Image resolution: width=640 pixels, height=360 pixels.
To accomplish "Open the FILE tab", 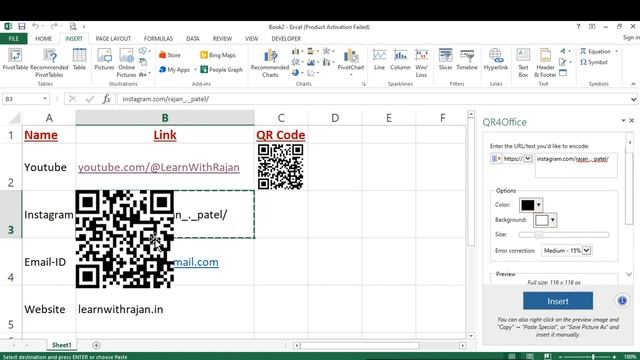I will (13, 38).
